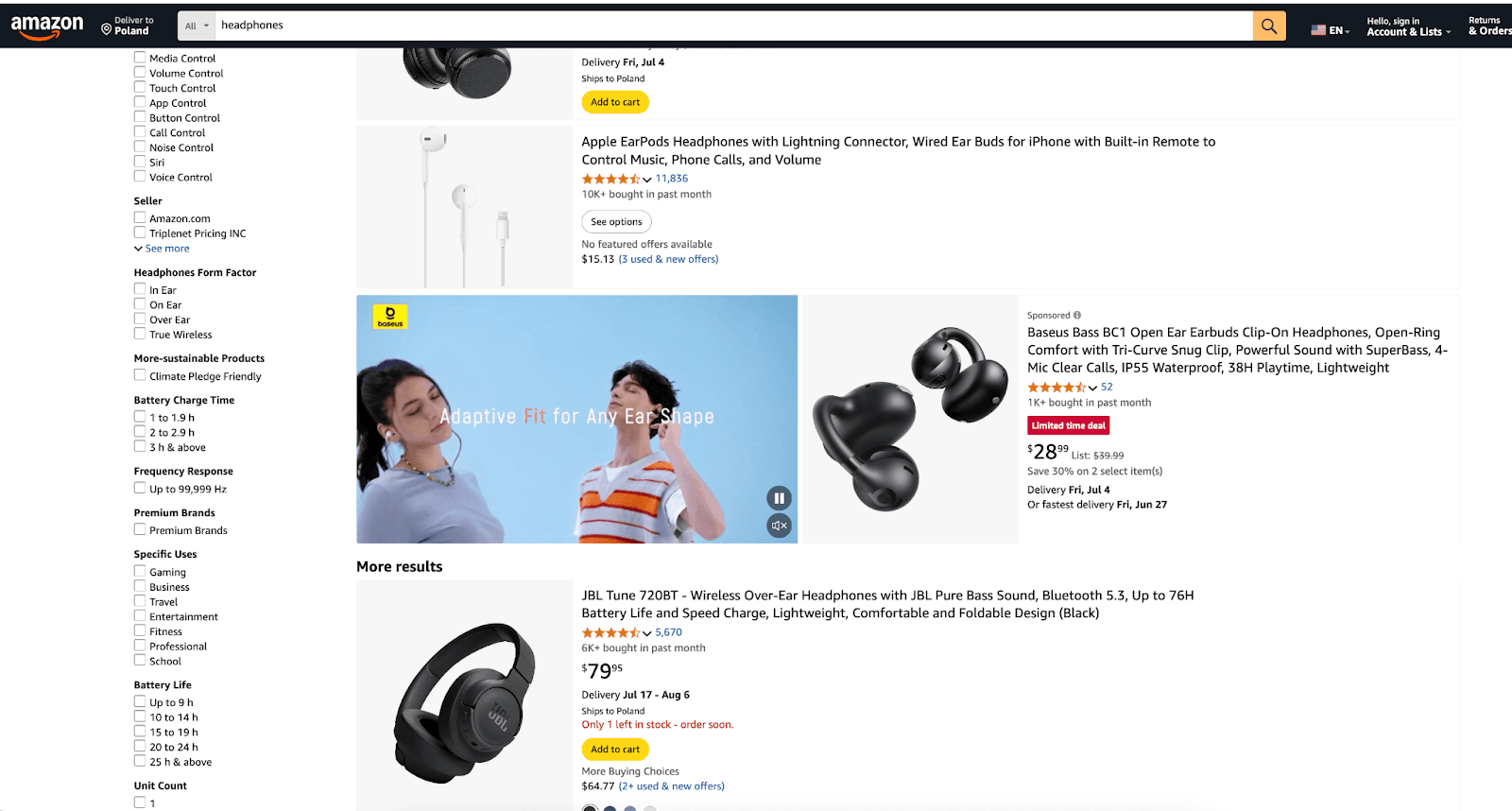The image size is (1512, 811).
Task: Click the Baseus brand logo on the video
Action: click(390, 316)
